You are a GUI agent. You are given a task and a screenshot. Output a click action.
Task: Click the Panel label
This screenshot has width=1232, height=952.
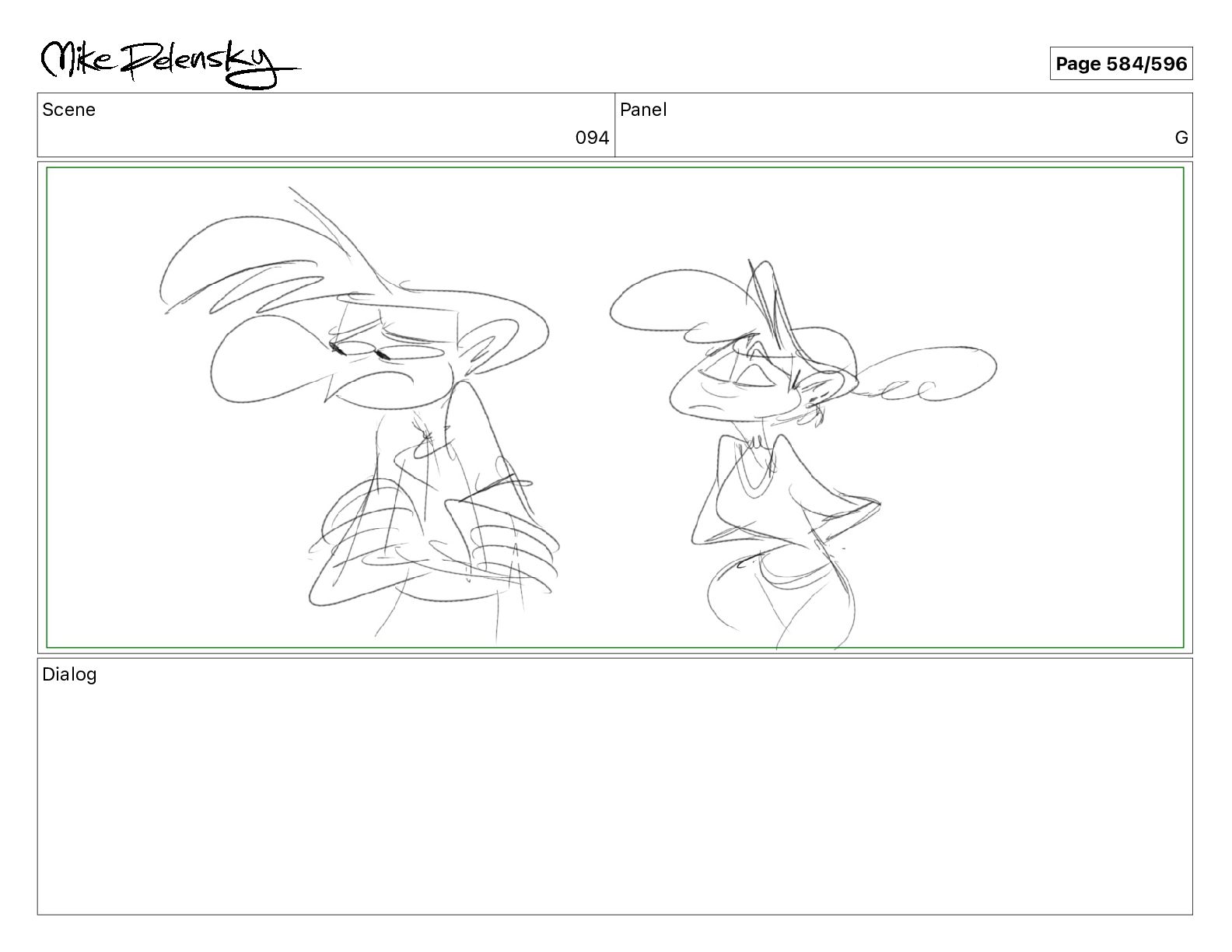point(643,110)
